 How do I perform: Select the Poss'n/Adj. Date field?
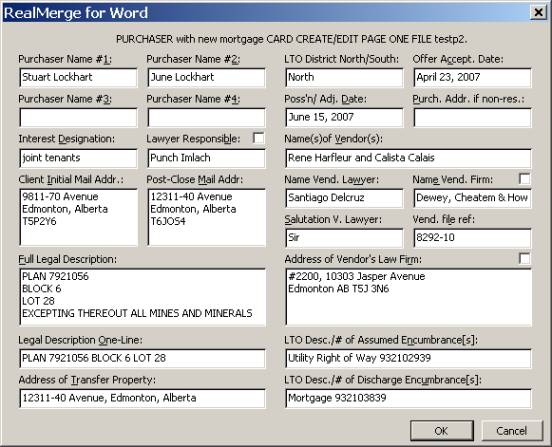click(344, 118)
